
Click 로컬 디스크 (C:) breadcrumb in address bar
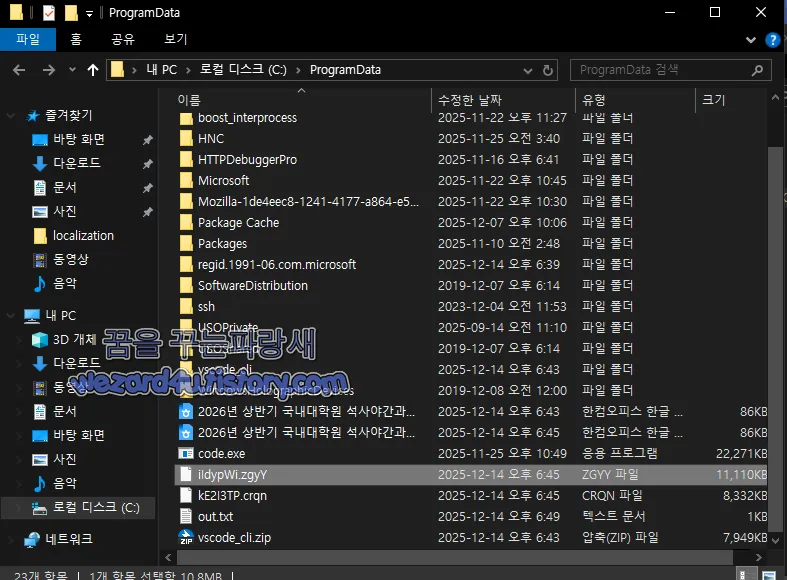[243, 70]
